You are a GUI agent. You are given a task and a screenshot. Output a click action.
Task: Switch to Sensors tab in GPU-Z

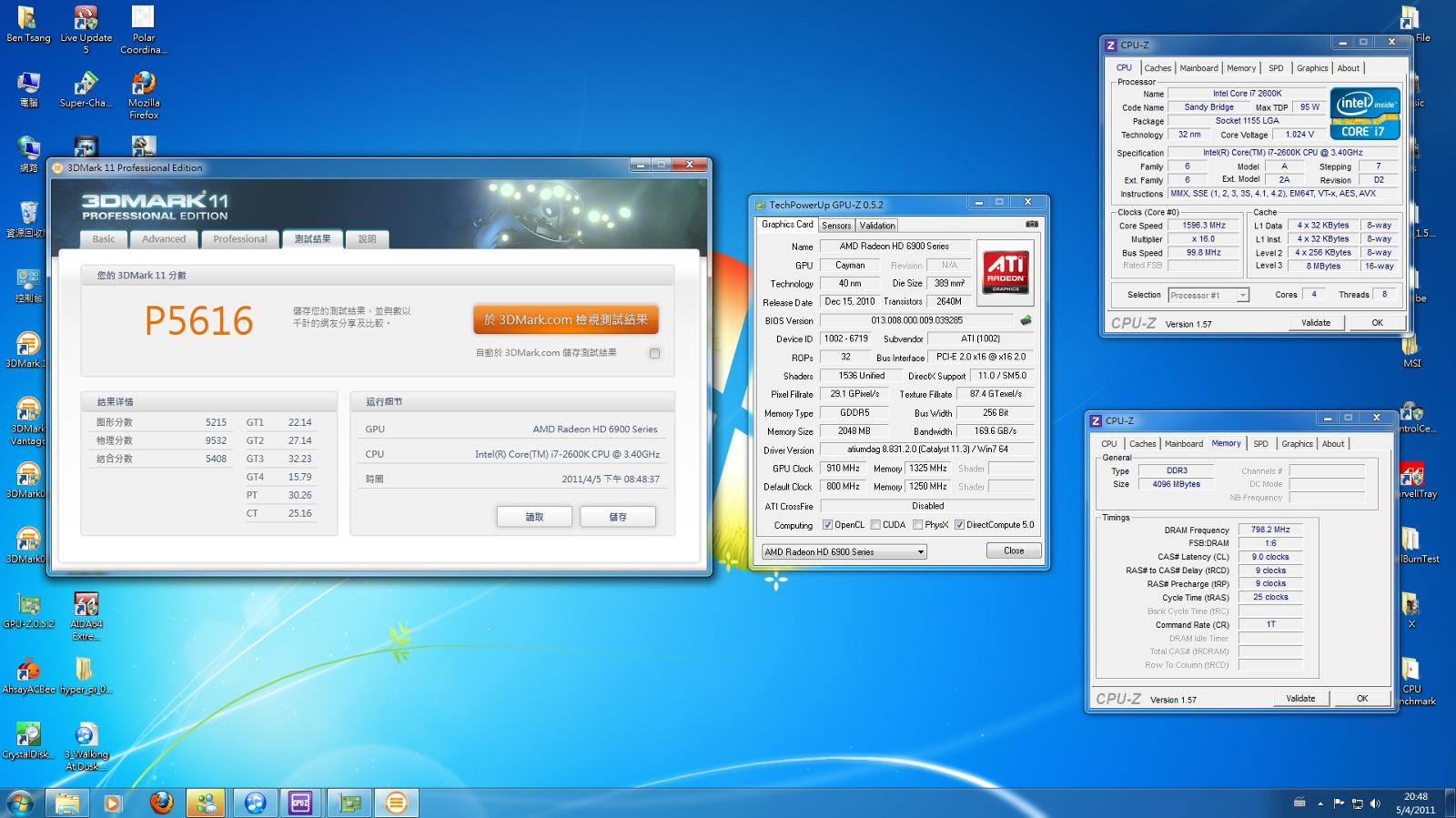pyautogui.click(x=836, y=226)
